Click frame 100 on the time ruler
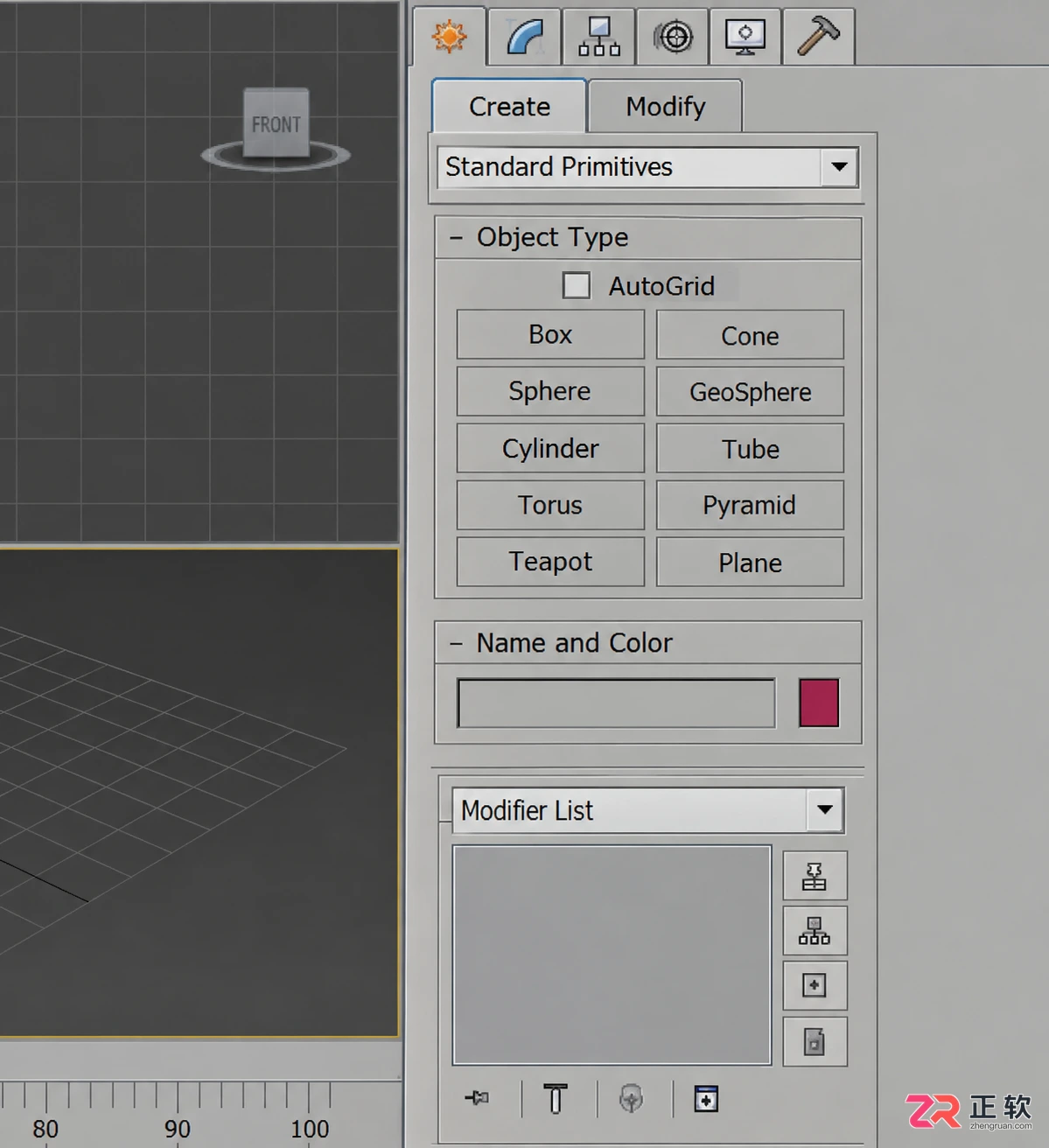The width and height of the screenshot is (1049, 1148). [x=310, y=1129]
